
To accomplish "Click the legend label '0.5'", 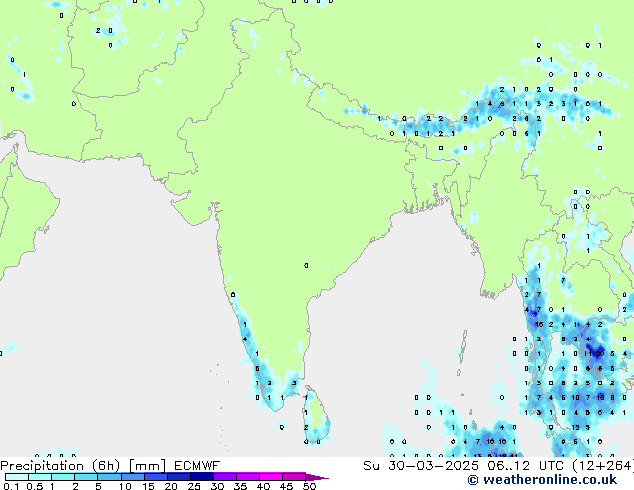I will coord(35,486).
